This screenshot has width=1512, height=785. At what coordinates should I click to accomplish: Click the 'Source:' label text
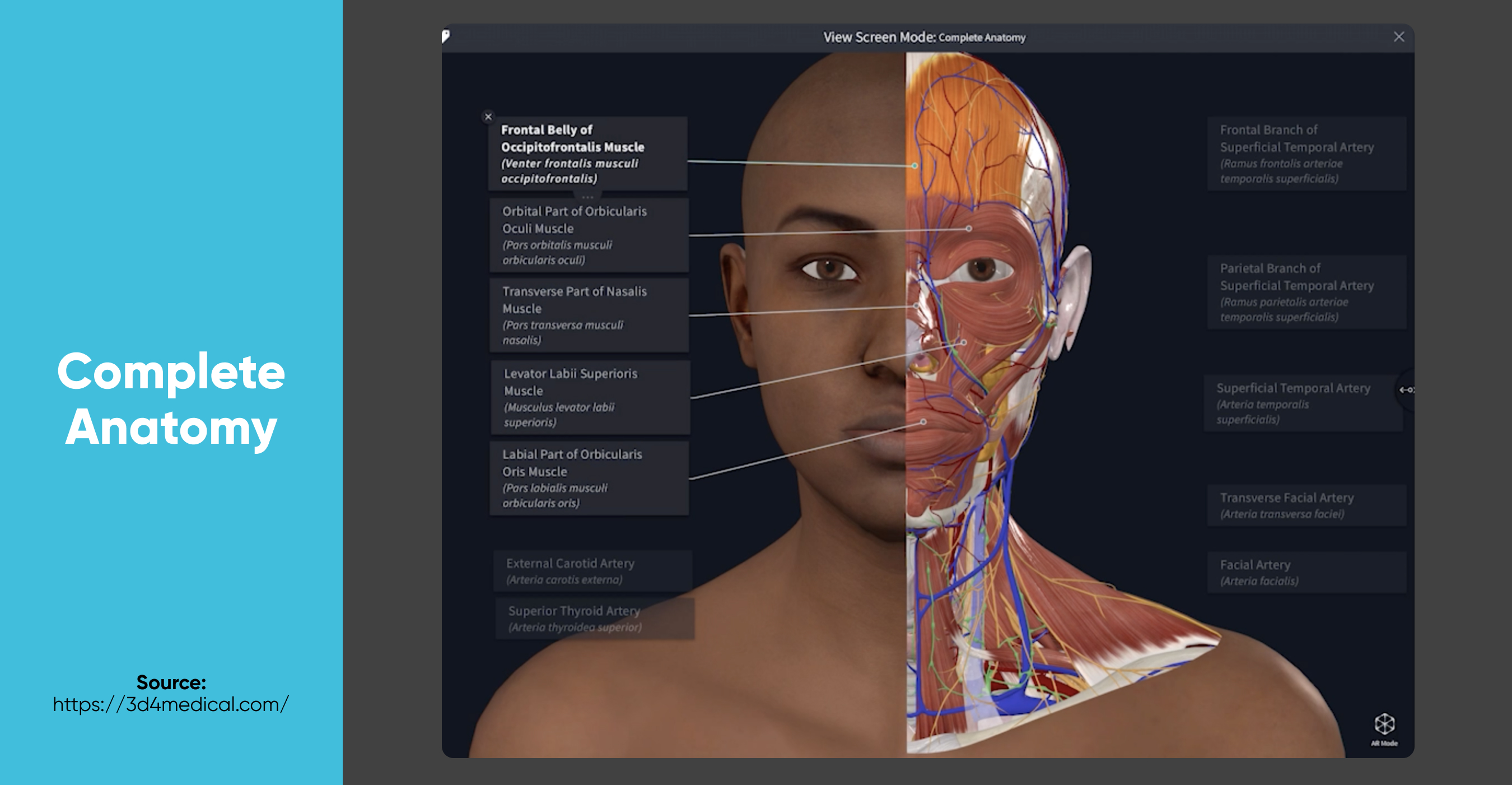coord(171,682)
